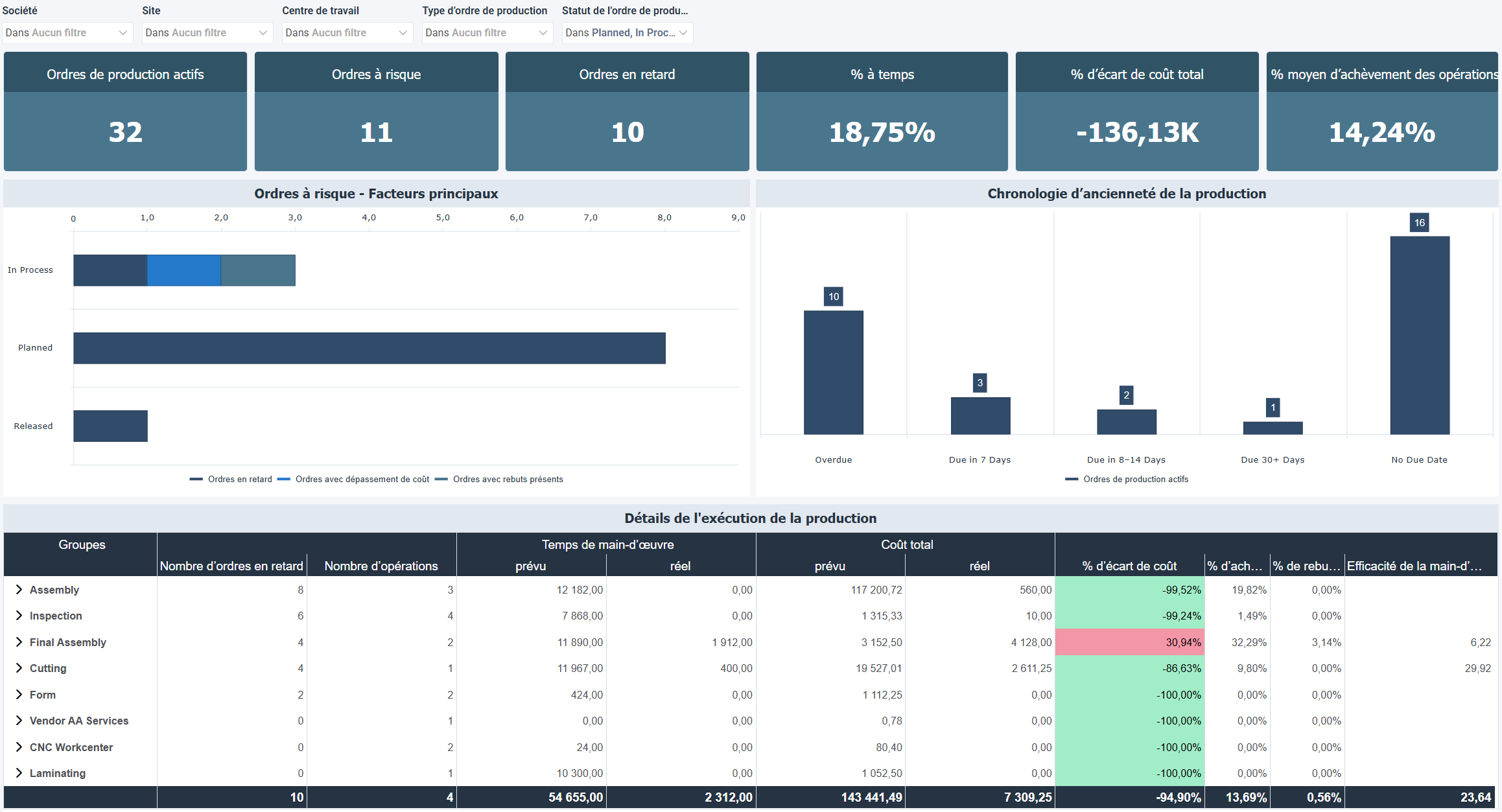Image resolution: width=1502 pixels, height=812 pixels.
Task: Open Type d'ordre de production dropdown
Action: point(487,33)
